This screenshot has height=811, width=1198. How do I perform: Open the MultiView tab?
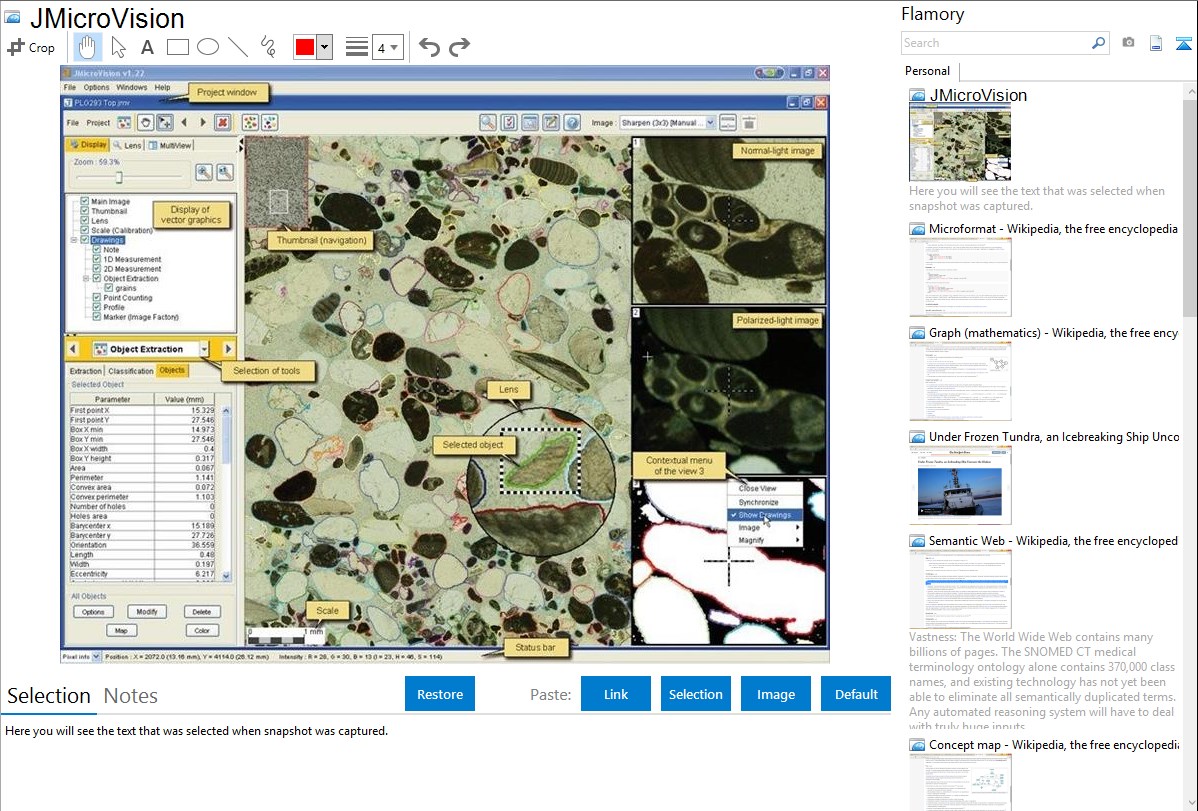(x=170, y=145)
